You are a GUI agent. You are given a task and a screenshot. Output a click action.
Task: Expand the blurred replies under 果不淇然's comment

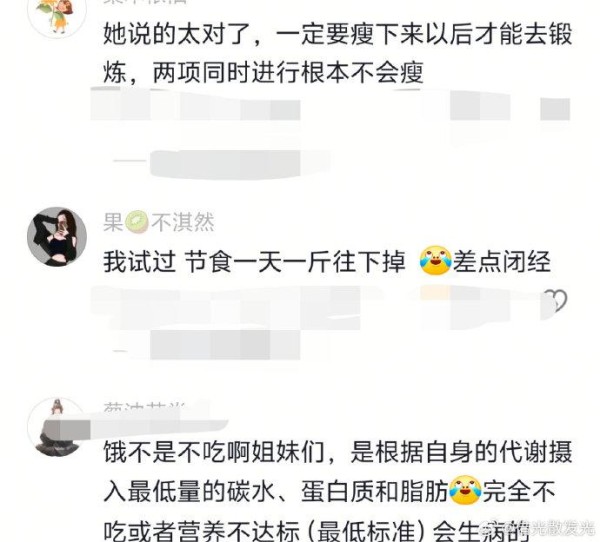pos(207,346)
